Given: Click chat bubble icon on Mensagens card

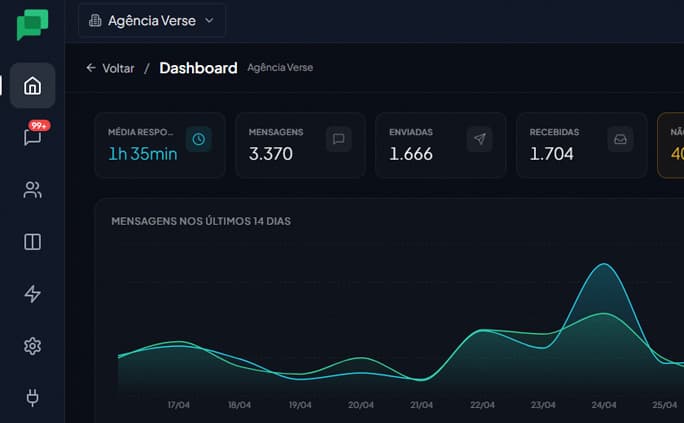Looking at the screenshot, I should [x=339, y=139].
